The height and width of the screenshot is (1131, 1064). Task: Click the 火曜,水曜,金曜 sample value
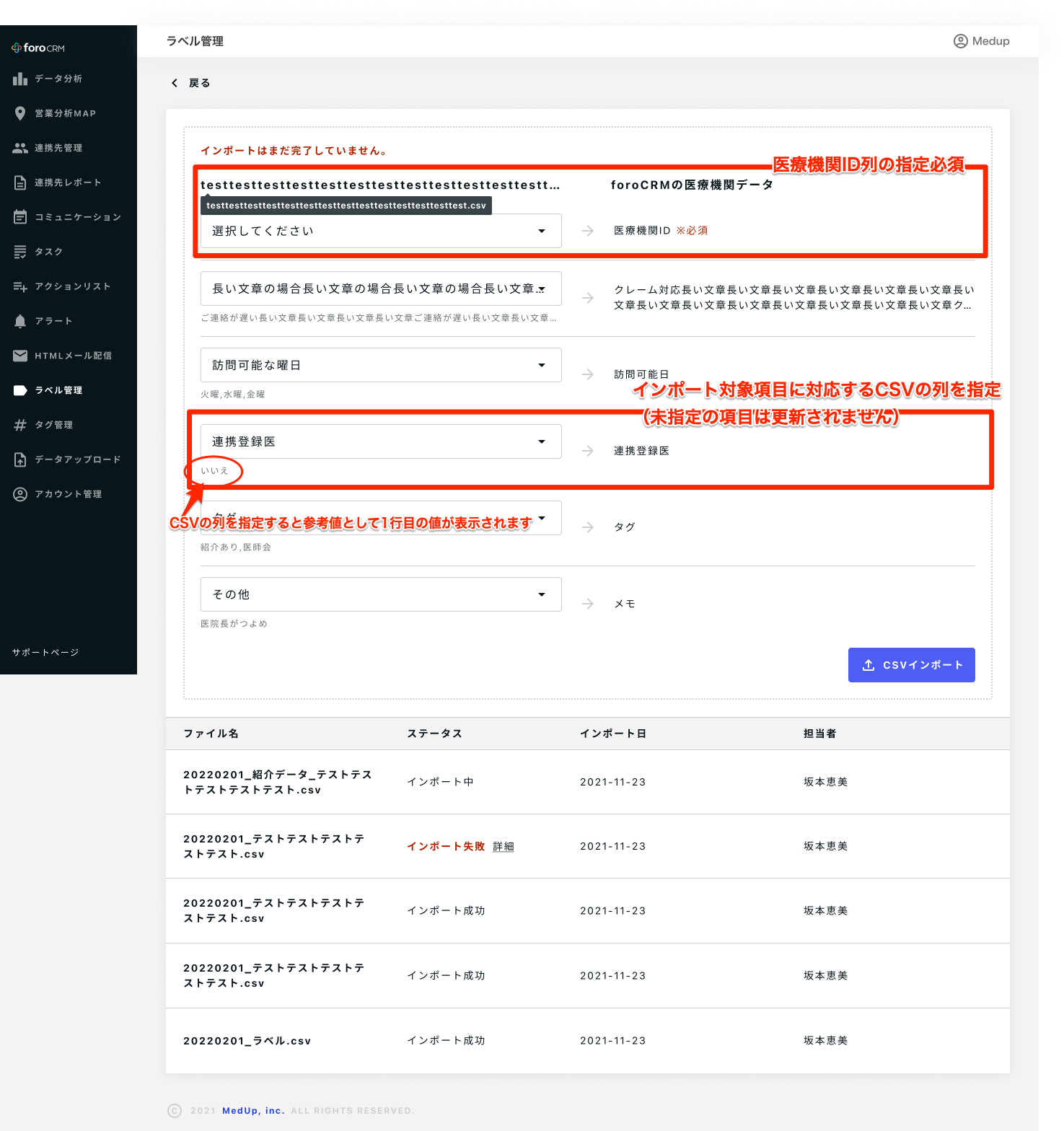(x=233, y=395)
